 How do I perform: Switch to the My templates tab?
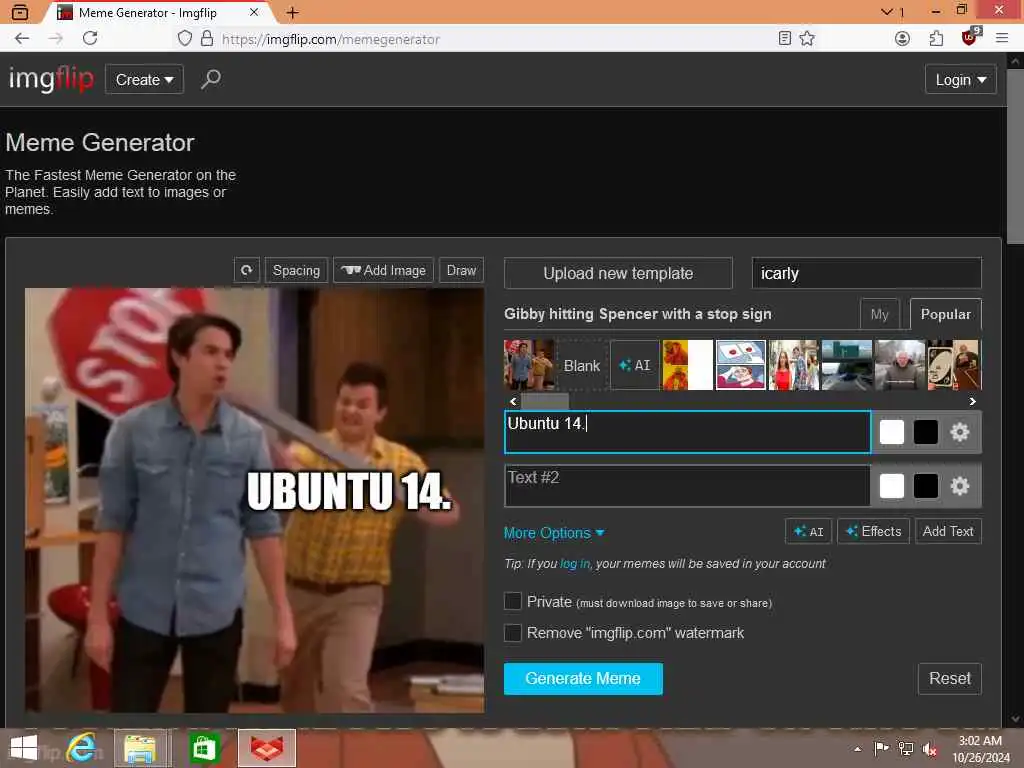pos(880,314)
